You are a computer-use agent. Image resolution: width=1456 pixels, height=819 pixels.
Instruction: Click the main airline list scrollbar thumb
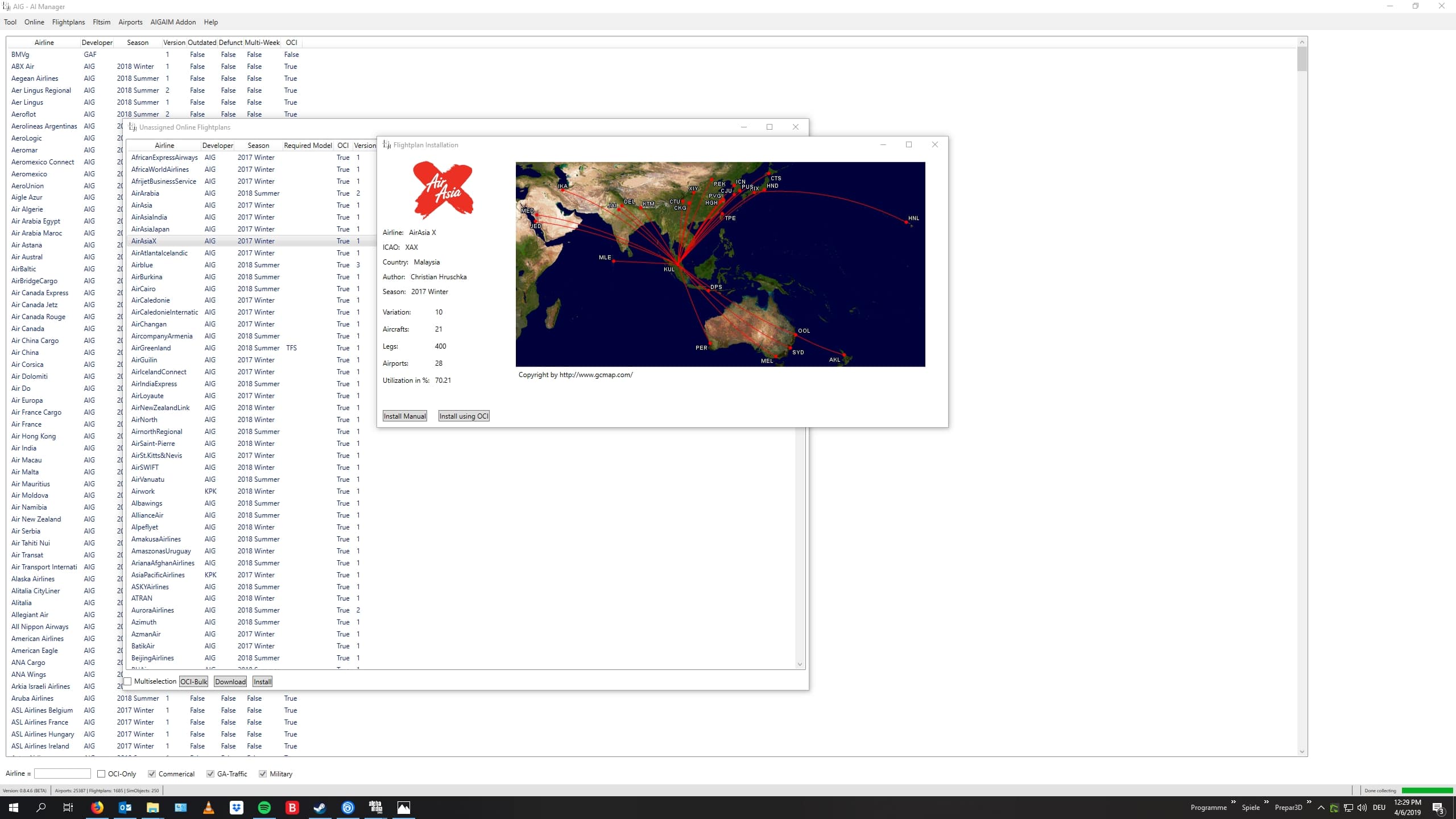click(x=1302, y=59)
